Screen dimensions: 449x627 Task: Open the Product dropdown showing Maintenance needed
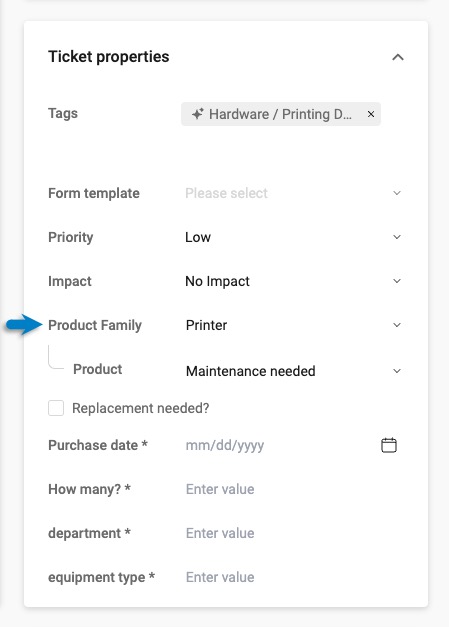(x=293, y=371)
